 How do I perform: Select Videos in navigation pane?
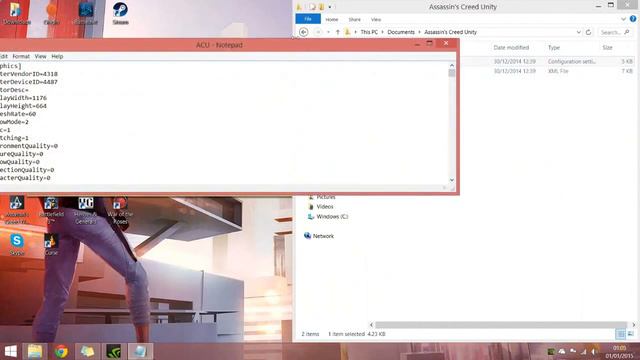pos(324,207)
